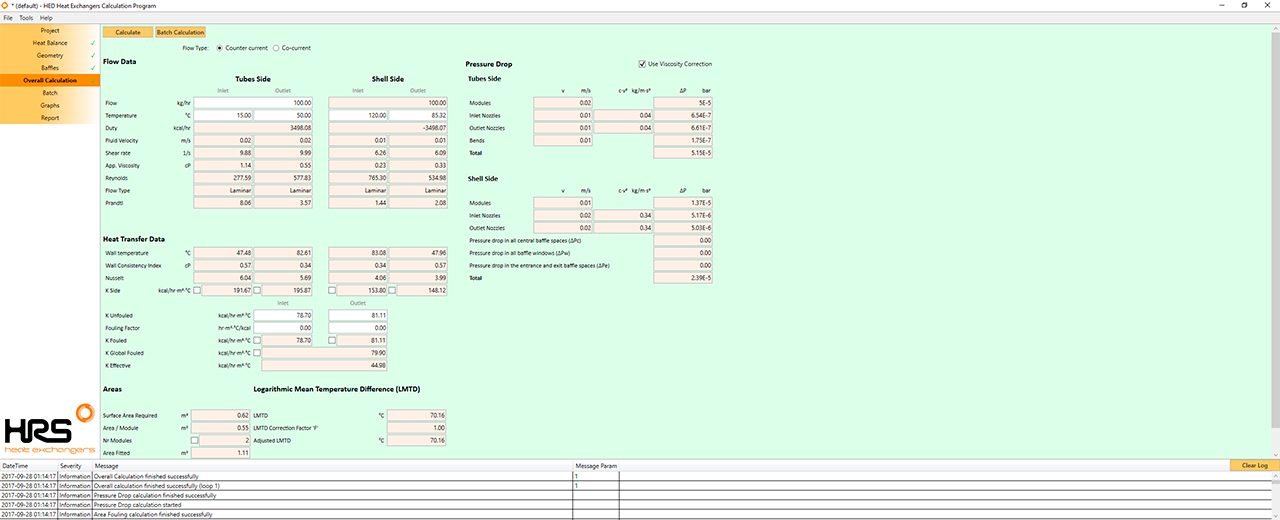Open the Baffles section

50,68
